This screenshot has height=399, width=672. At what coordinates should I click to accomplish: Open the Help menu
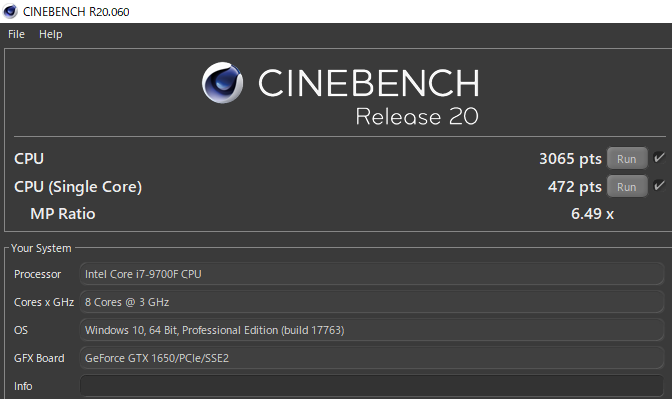(x=51, y=34)
